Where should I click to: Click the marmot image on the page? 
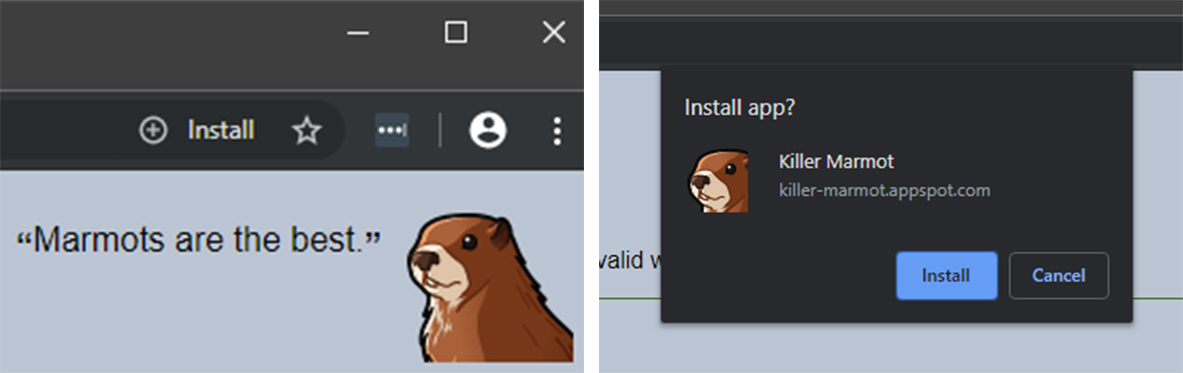click(x=489, y=288)
